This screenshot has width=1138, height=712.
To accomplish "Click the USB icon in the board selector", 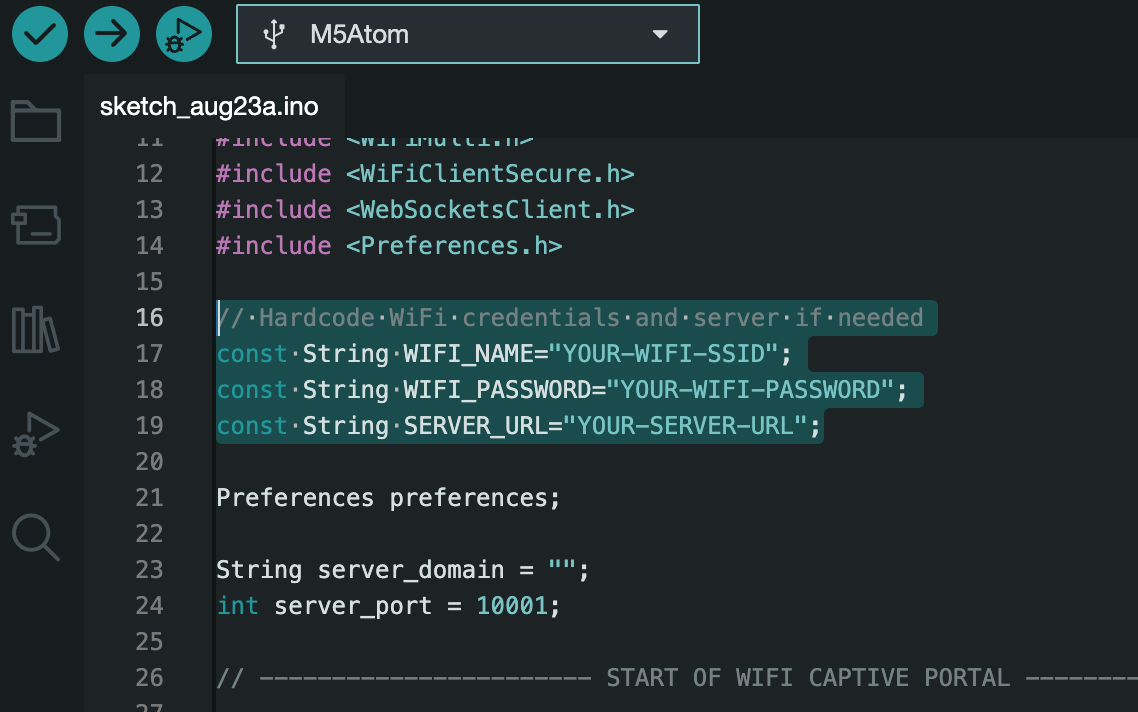I will (x=274, y=35).
